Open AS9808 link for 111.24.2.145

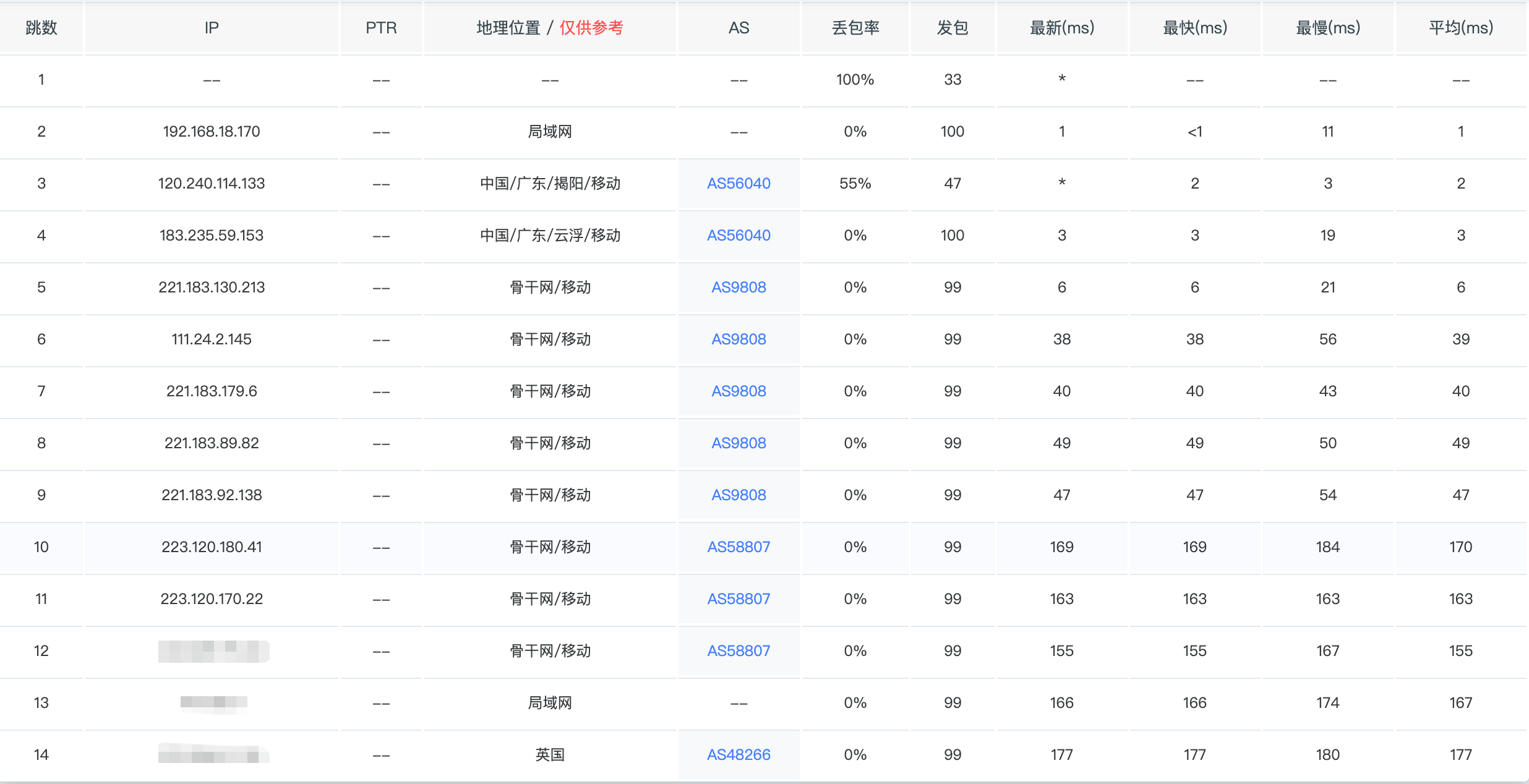click(739, 339)
